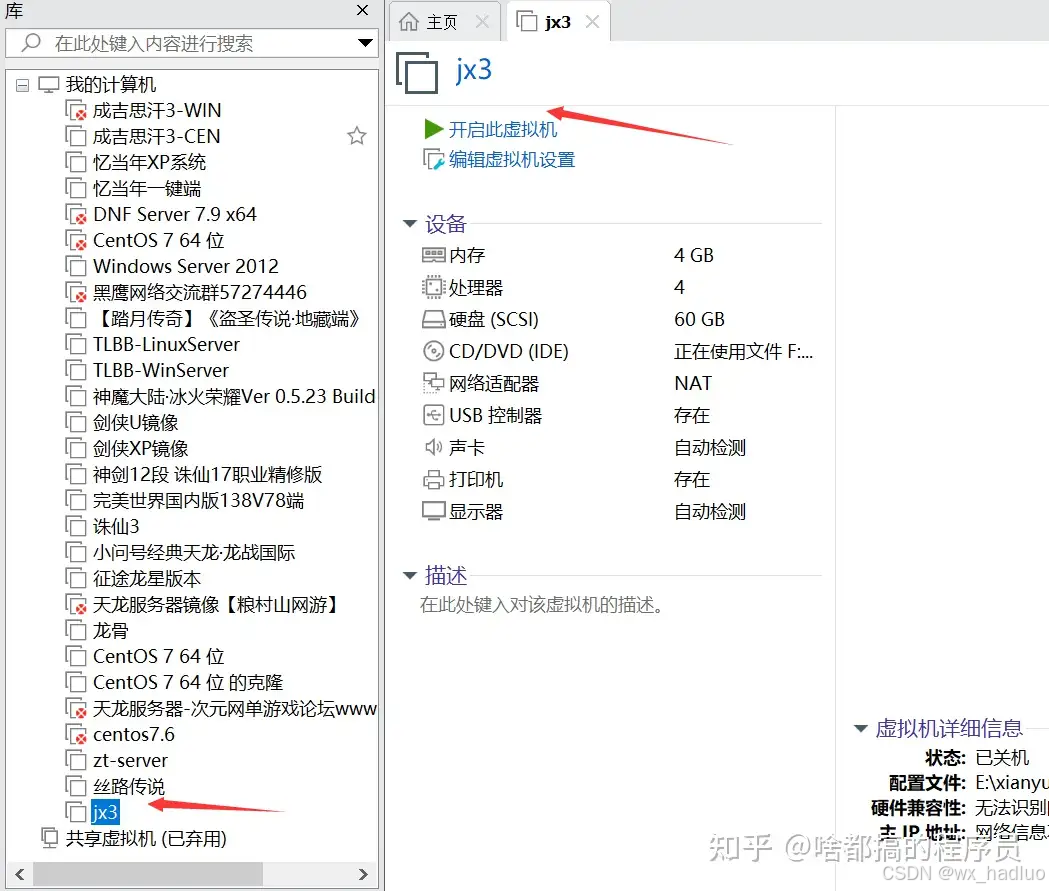Click 开启此虚拟机 to start the VM
The height and width of the screenshot is (891, 1049).
click(502, 129)
